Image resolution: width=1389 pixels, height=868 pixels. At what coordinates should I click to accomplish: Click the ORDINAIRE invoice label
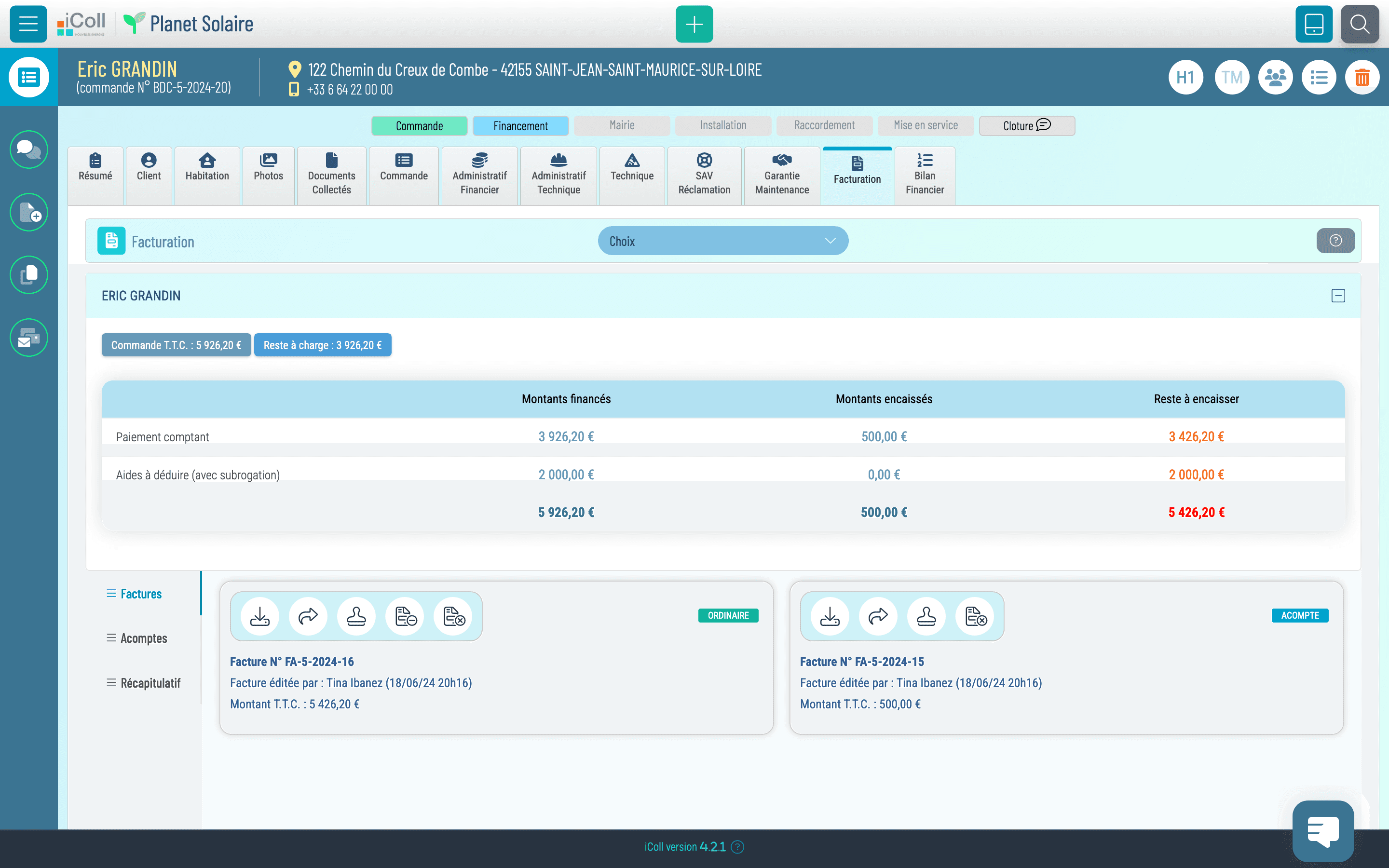728,615
